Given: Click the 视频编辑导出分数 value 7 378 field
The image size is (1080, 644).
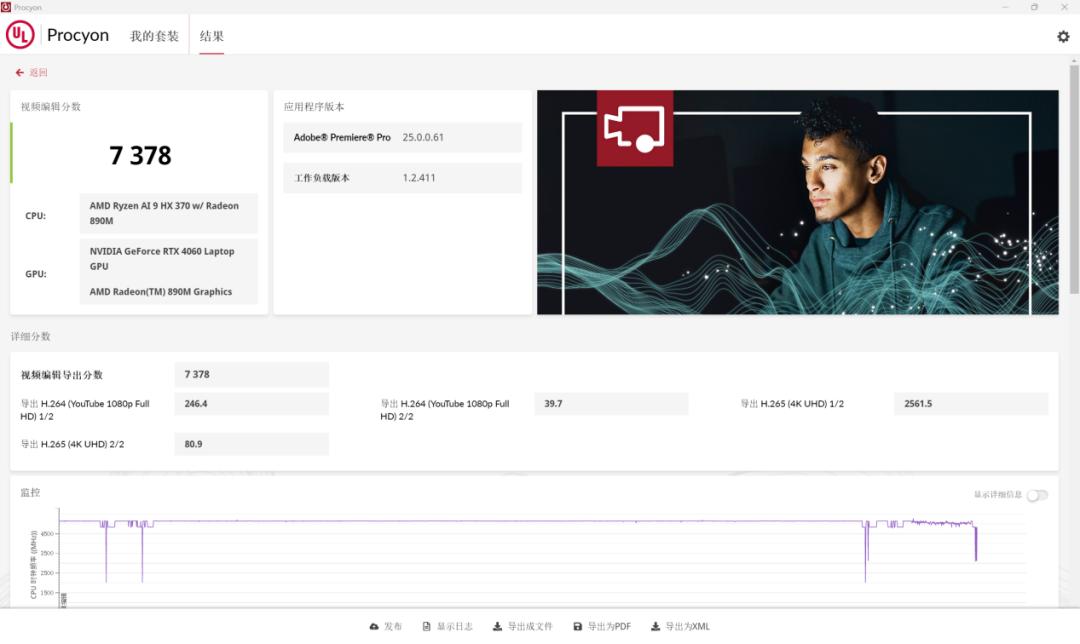Looking at the screenshot, I should [251, 374].
